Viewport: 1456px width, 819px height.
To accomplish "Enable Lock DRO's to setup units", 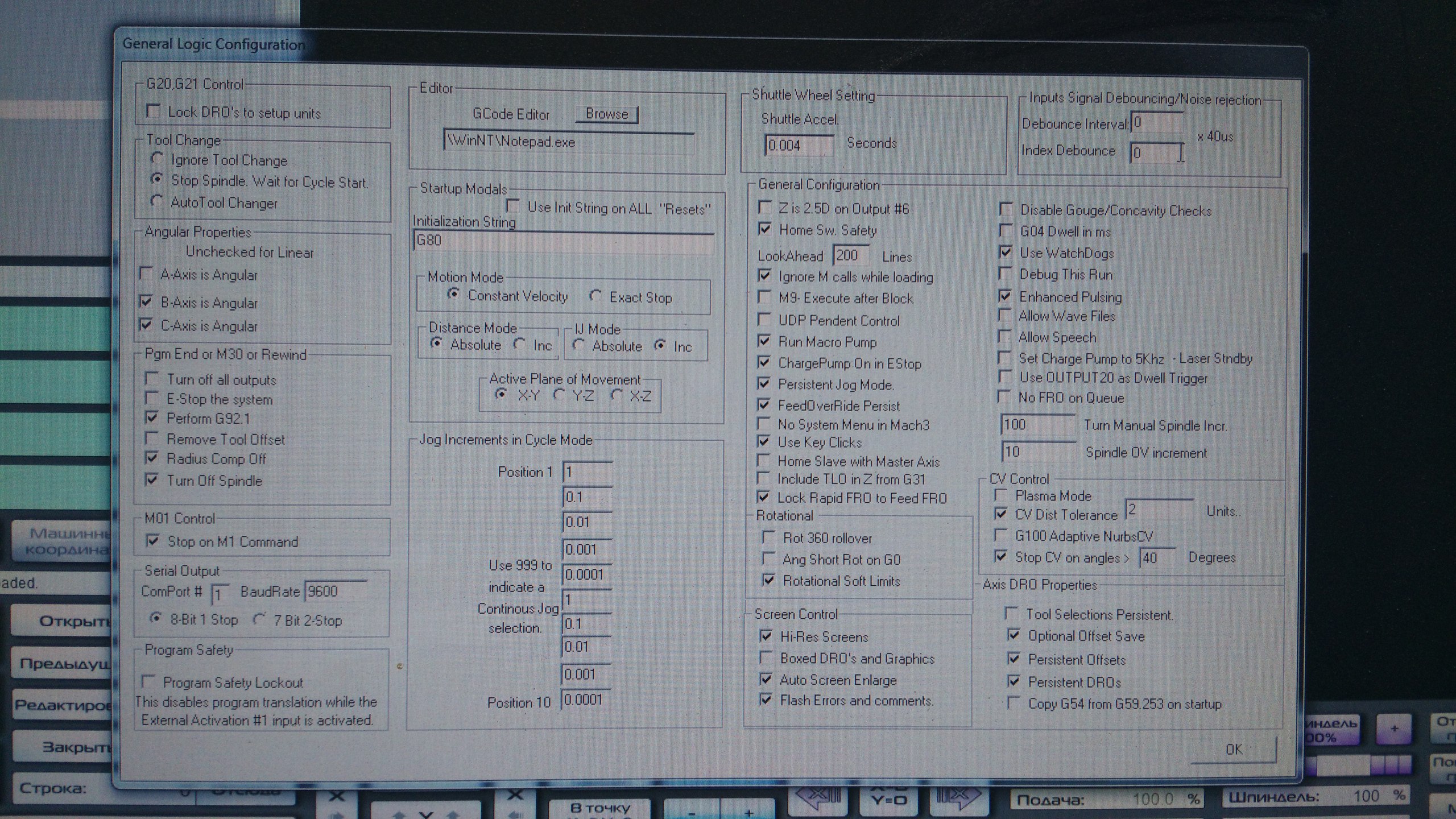I will pyautogui.click(x=153, y=111).
